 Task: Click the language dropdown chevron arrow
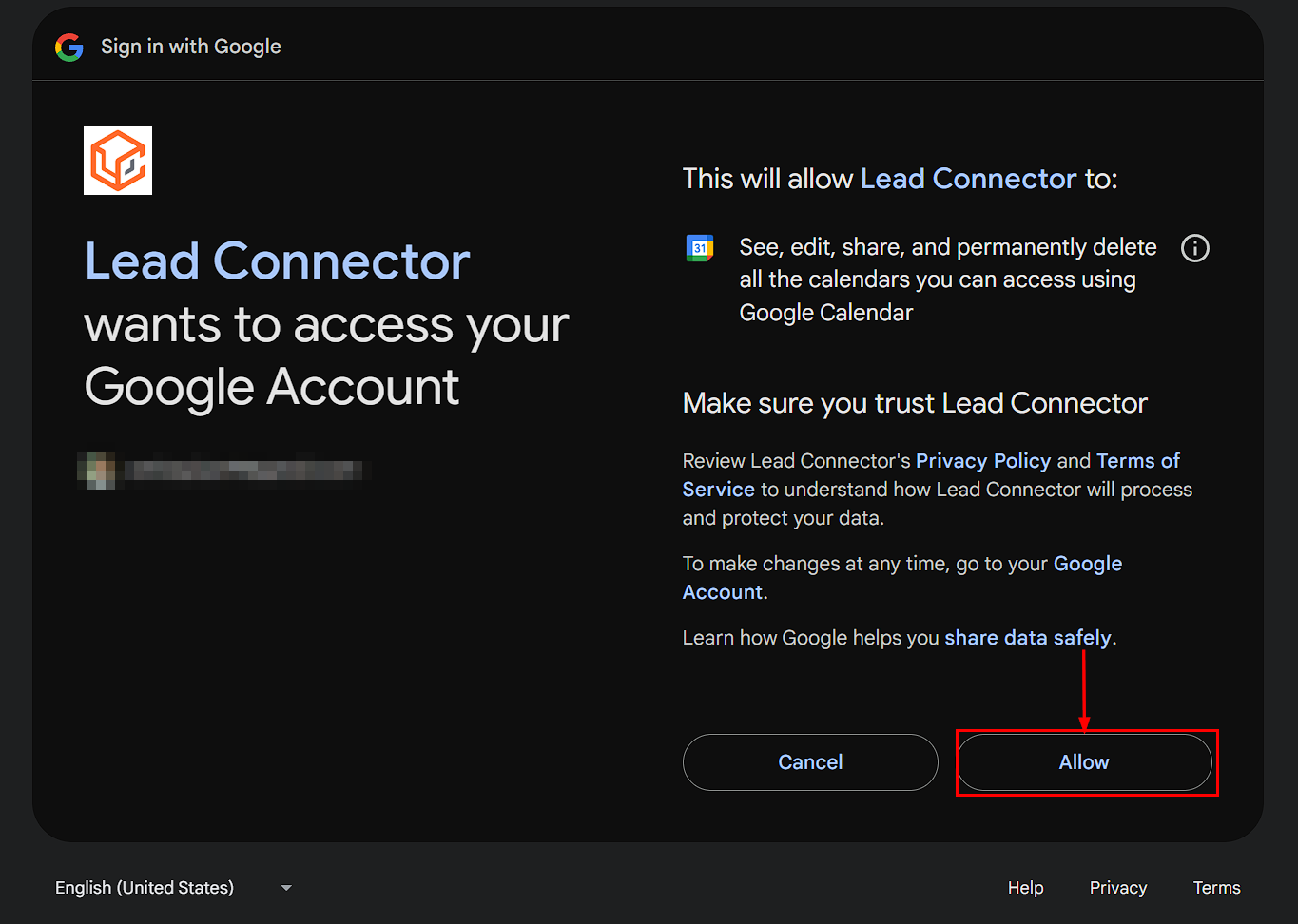[x=285, y=887]
